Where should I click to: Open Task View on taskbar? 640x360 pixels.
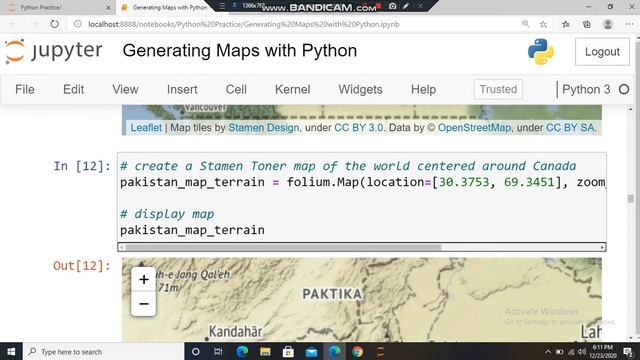(x=218, y=351)
